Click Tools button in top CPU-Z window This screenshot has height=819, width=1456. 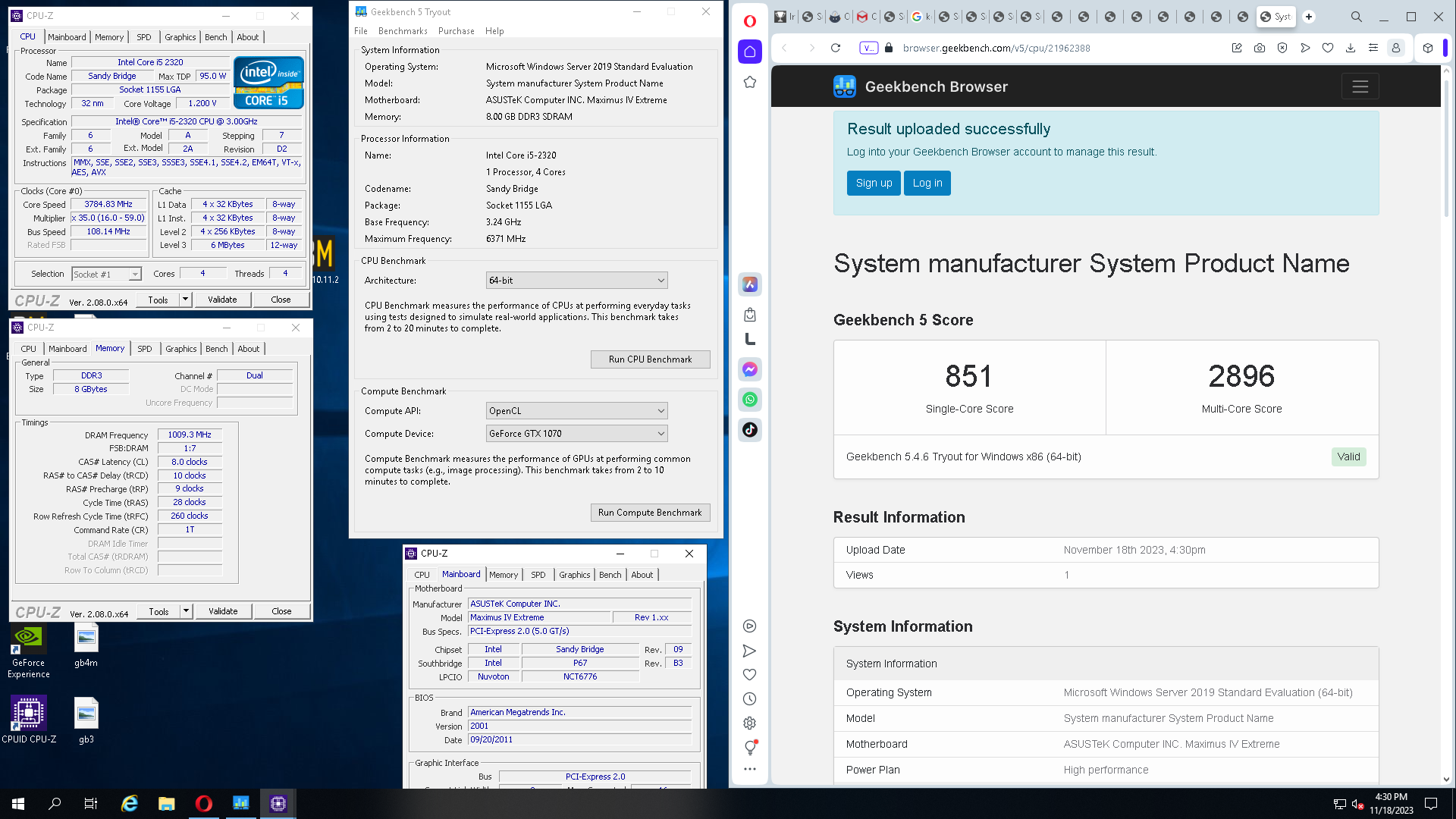pos(158,300)
